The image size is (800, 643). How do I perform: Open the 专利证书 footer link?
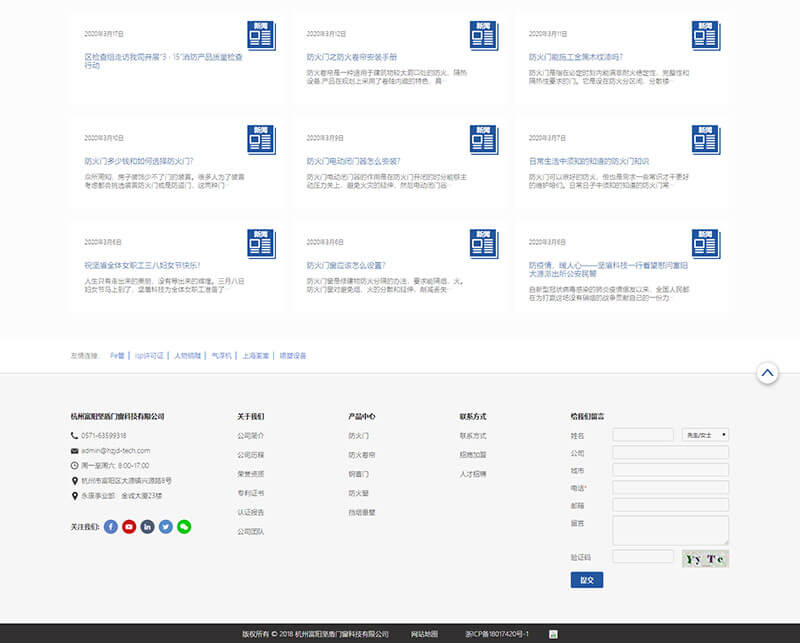click(x=251, y=493)
